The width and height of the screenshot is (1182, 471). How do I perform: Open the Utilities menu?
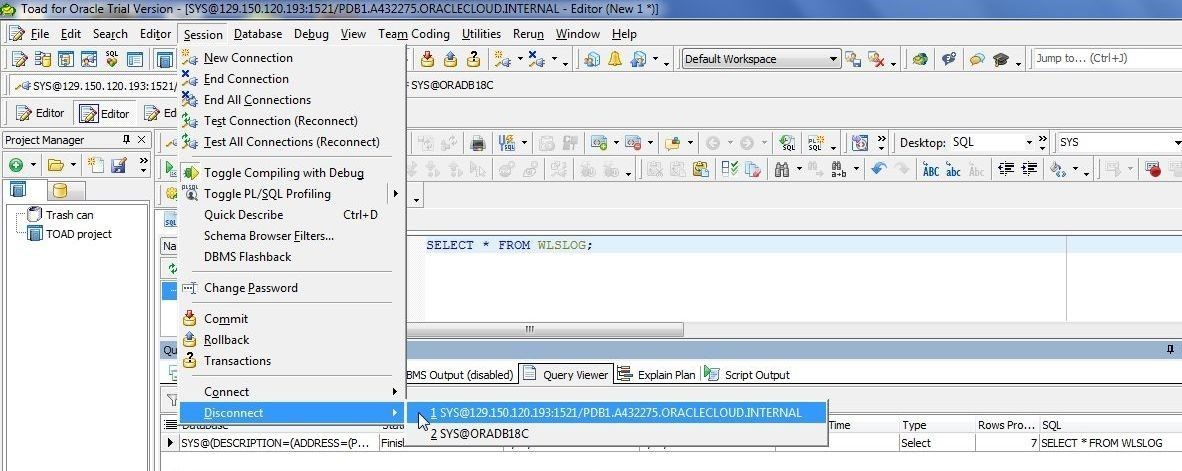click(481, 34)
